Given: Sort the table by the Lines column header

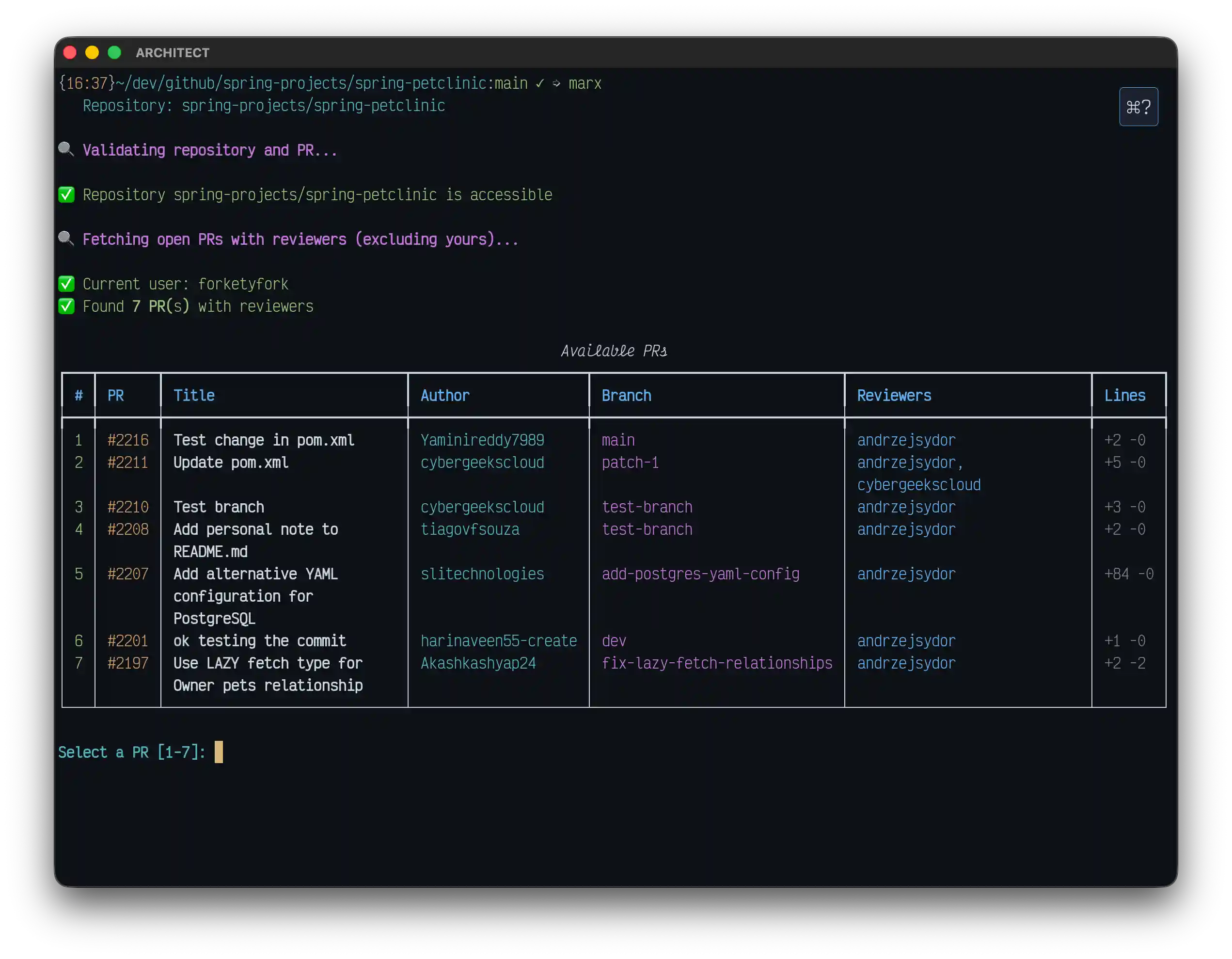Looking at the screenshot, I should tap(1125, 395).
